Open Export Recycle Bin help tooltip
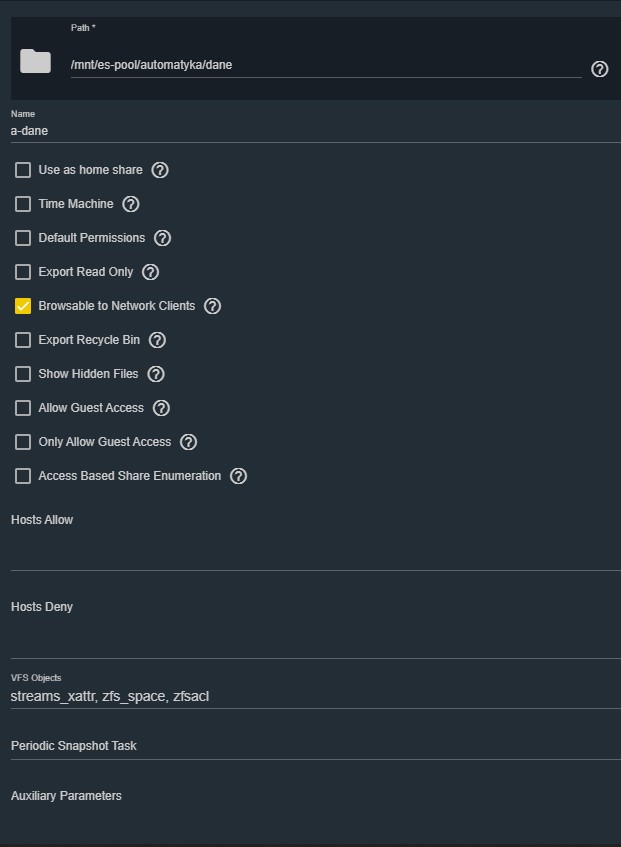Screen dimensions: 621x847 157,340
